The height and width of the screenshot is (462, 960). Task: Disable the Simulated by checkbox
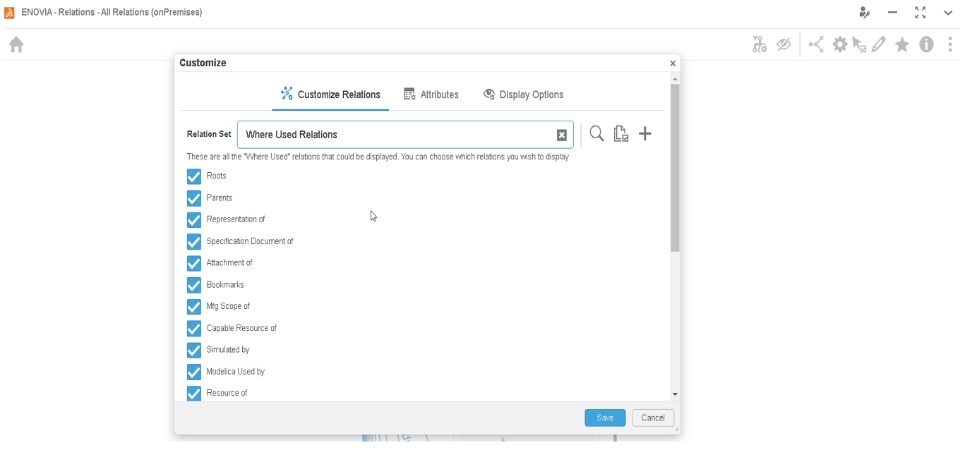(194, 350)
